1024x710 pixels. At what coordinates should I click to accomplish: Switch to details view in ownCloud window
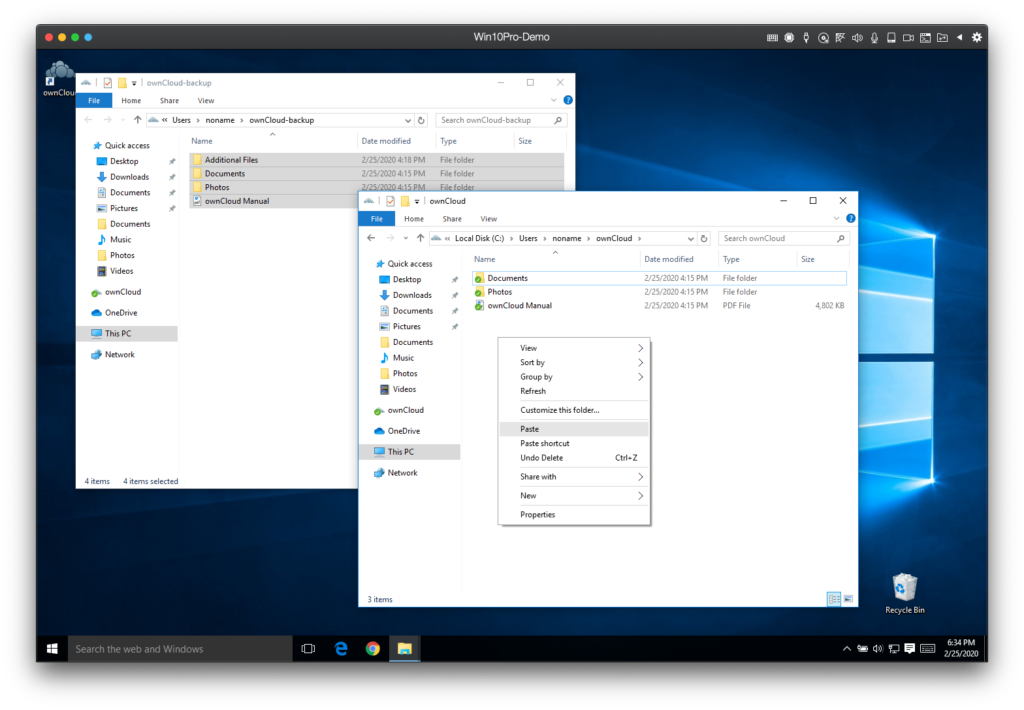[833, 598]
